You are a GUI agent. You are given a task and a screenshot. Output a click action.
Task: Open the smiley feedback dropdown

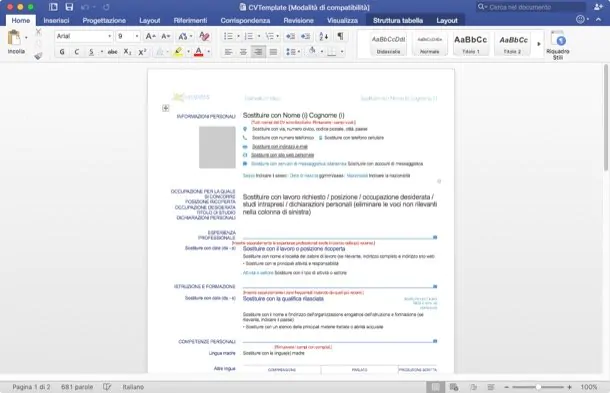click(582, 19)
